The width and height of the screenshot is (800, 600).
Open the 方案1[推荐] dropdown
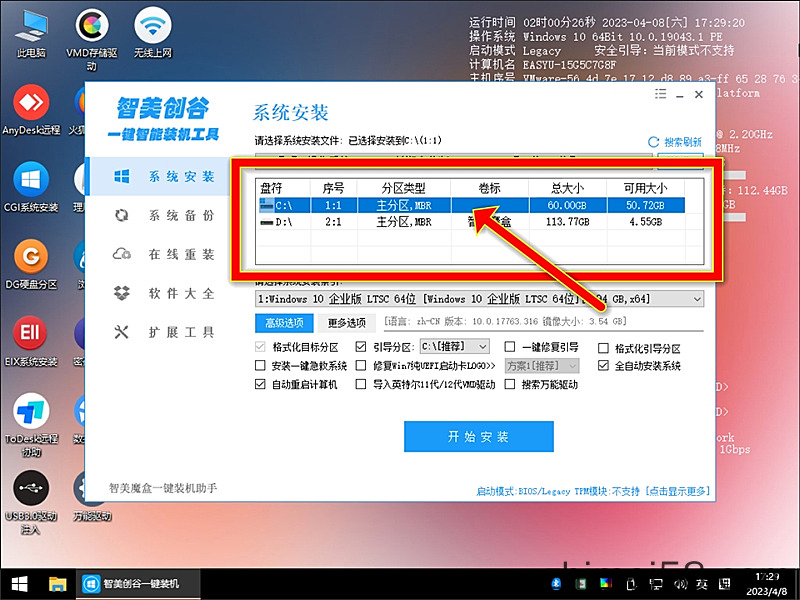(x=542, y=366)
